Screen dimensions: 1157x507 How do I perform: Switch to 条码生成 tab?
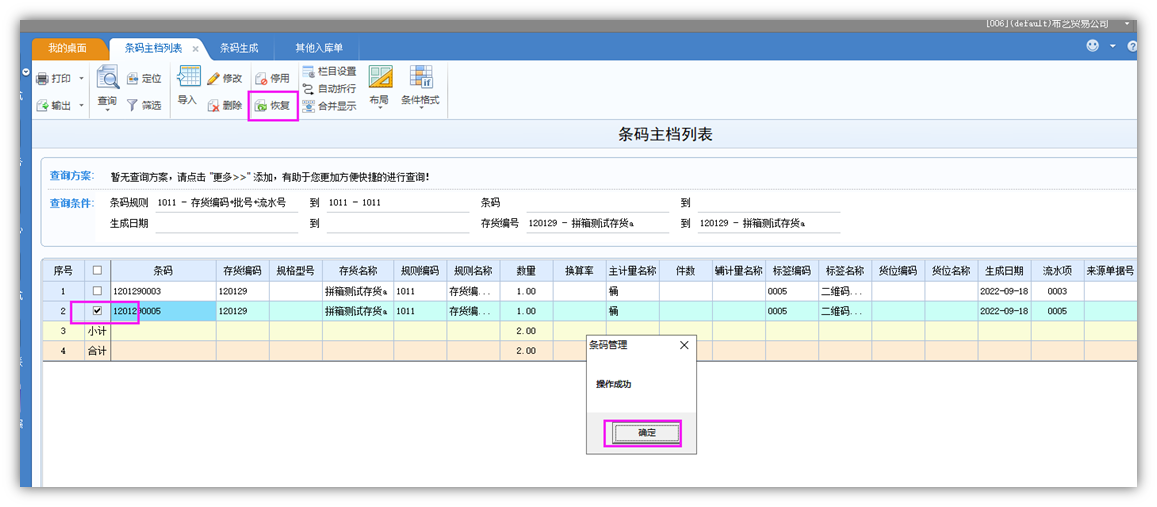[x=239, y=48]
